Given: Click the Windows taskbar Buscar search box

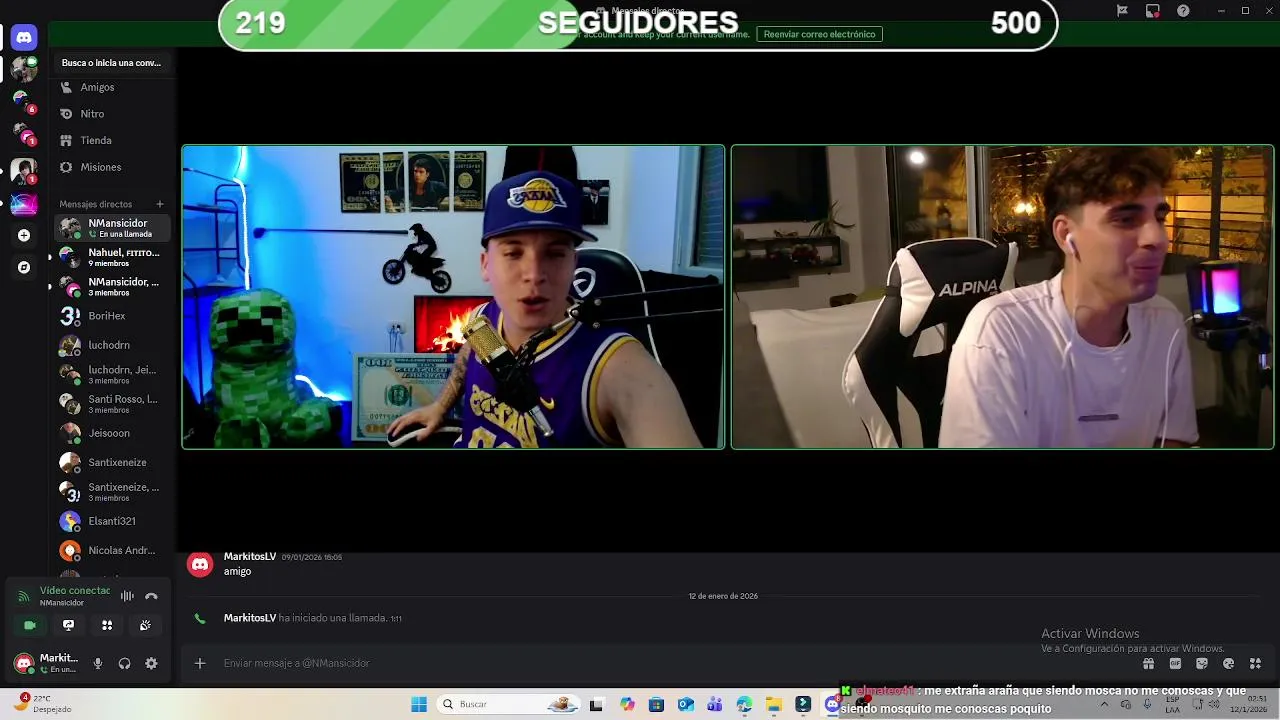Looking at the screenshot, I should [x=507, y=704].
